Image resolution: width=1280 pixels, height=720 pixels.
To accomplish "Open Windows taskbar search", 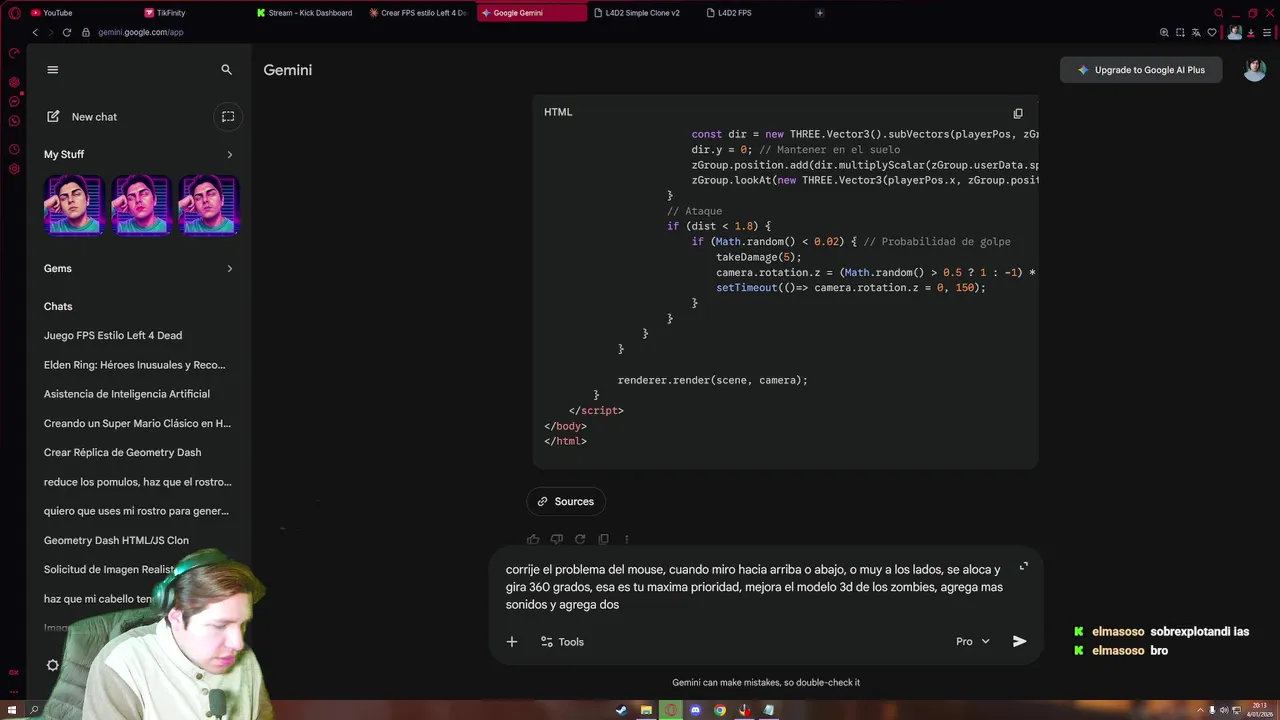I will pyautogui.click(x=34, y=710).
